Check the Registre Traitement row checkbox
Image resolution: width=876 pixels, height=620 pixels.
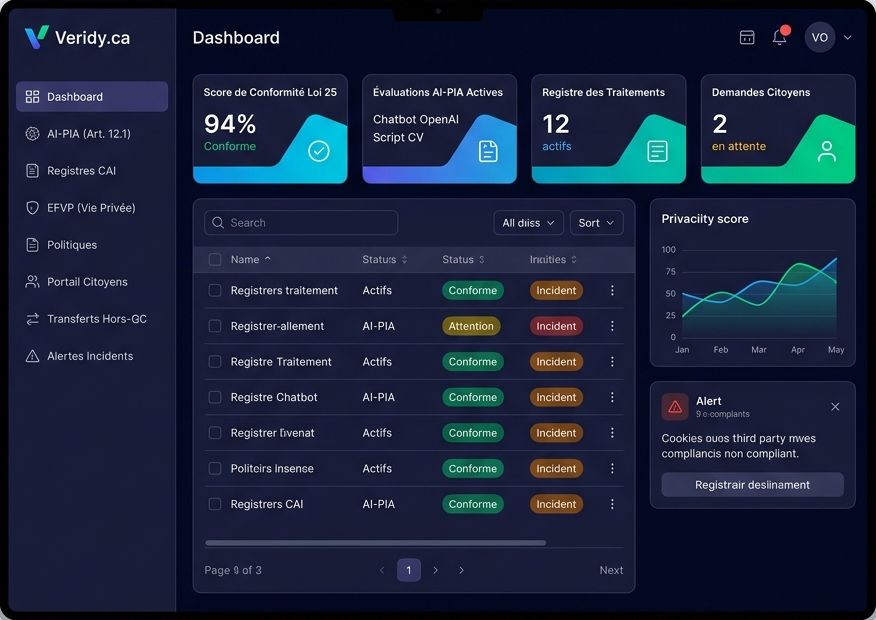click(215, 362)
